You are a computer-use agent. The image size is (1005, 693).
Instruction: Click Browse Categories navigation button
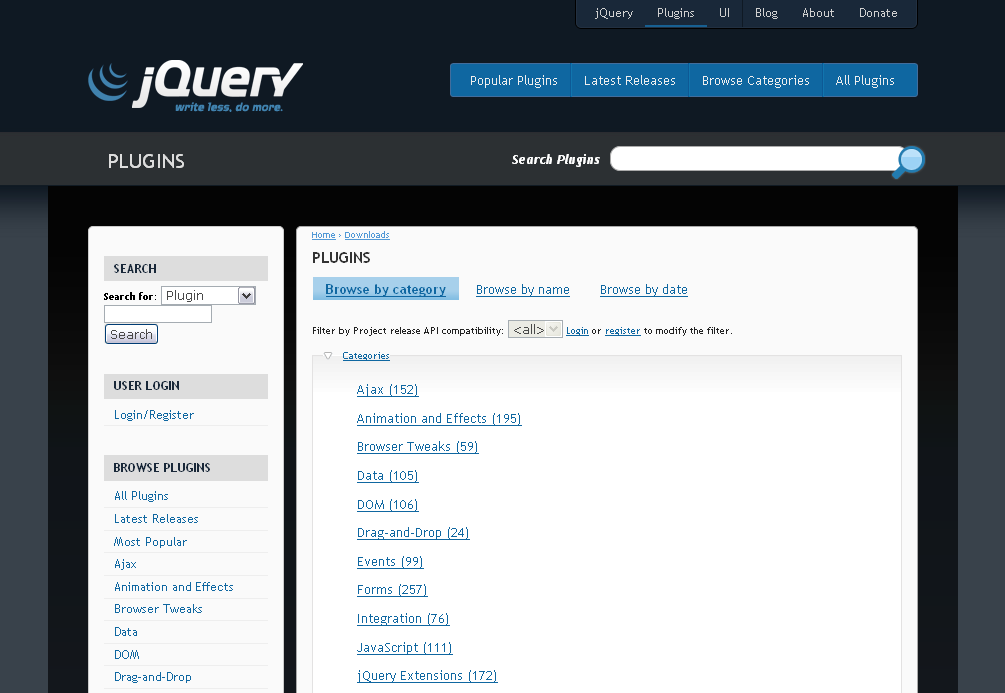pos(755,81)
